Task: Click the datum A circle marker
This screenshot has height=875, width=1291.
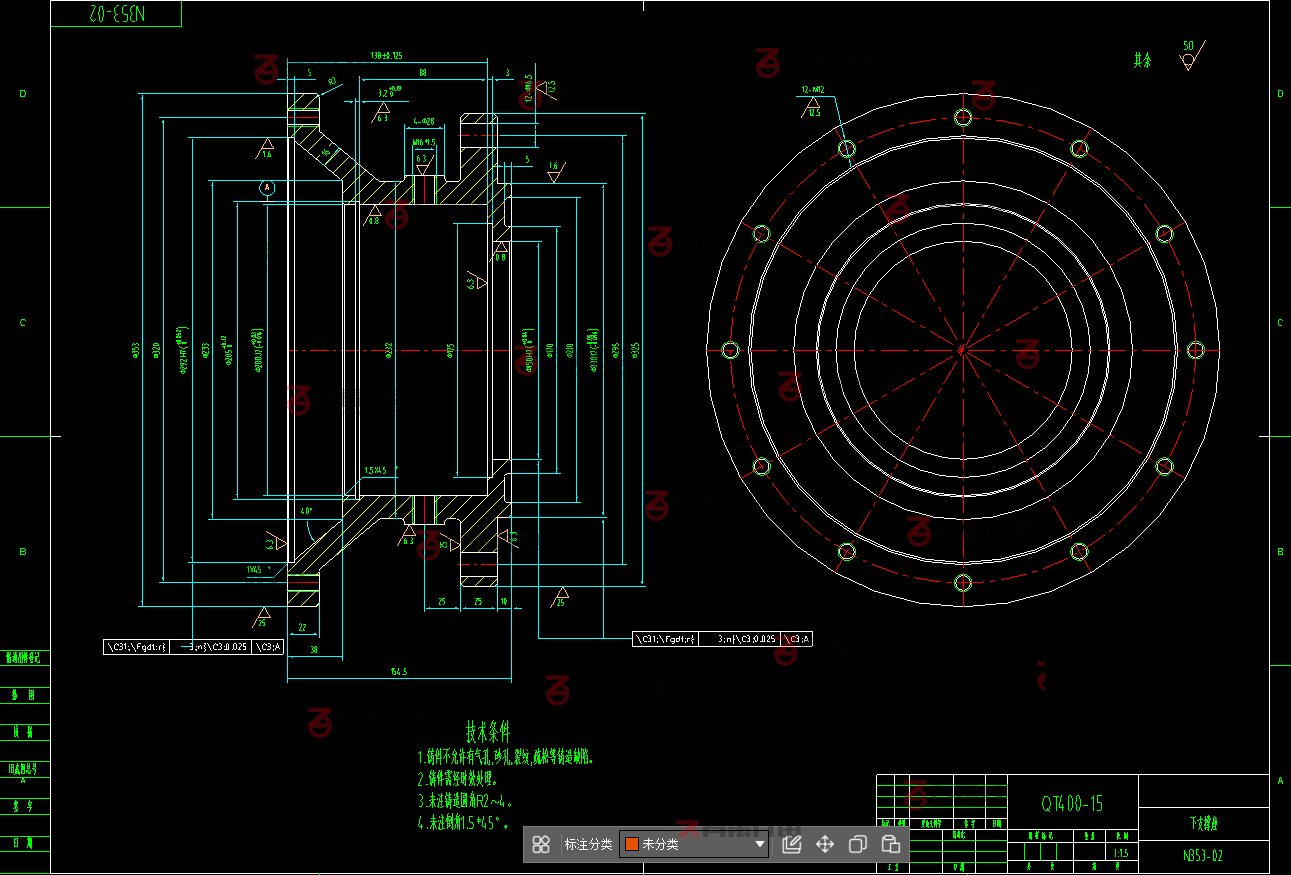Action: 267,187
